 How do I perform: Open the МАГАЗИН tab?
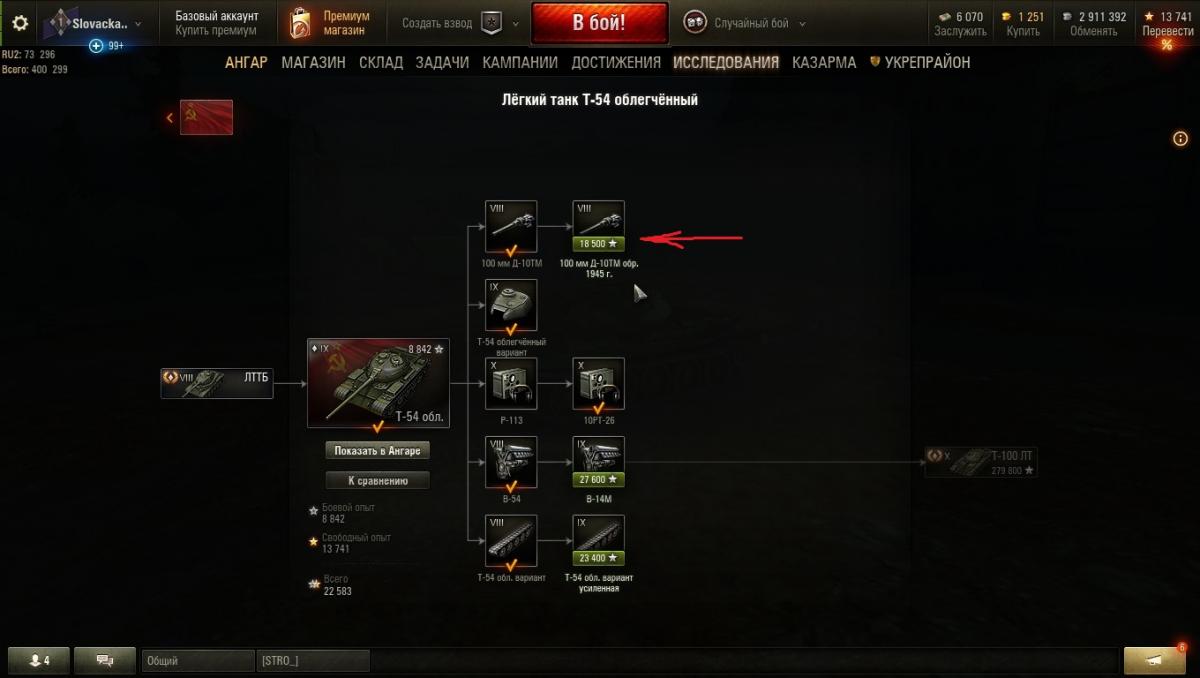313,62
